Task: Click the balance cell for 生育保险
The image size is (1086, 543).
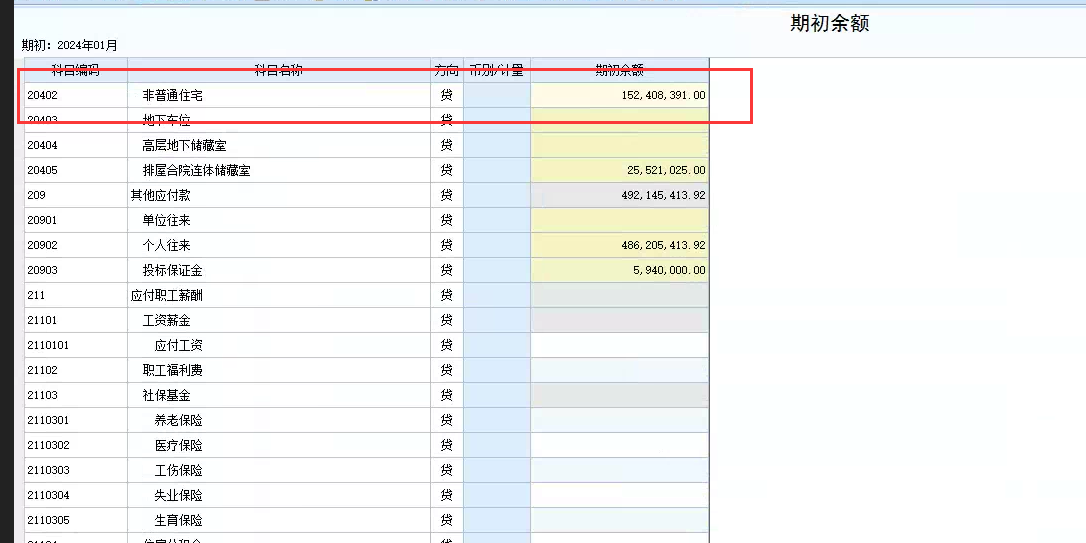Action: 620,520
